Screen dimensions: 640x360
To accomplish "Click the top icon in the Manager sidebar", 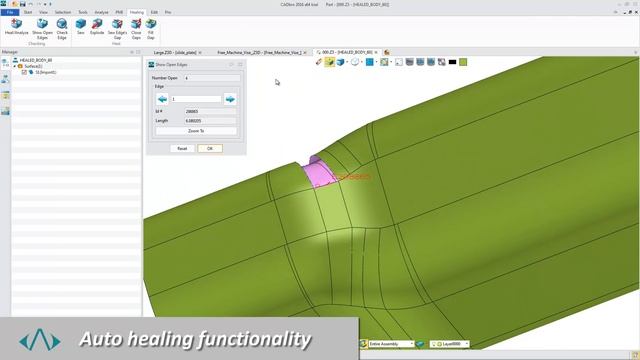I will 5,63.
